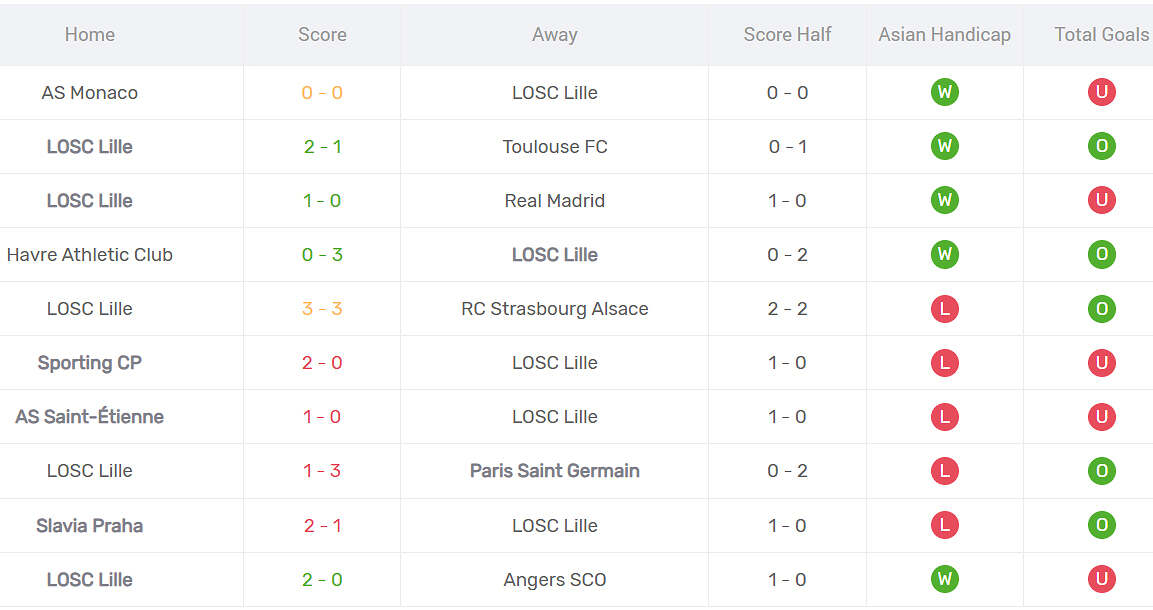Open the Havre Athletic Club team link

[x=90, y=254]
